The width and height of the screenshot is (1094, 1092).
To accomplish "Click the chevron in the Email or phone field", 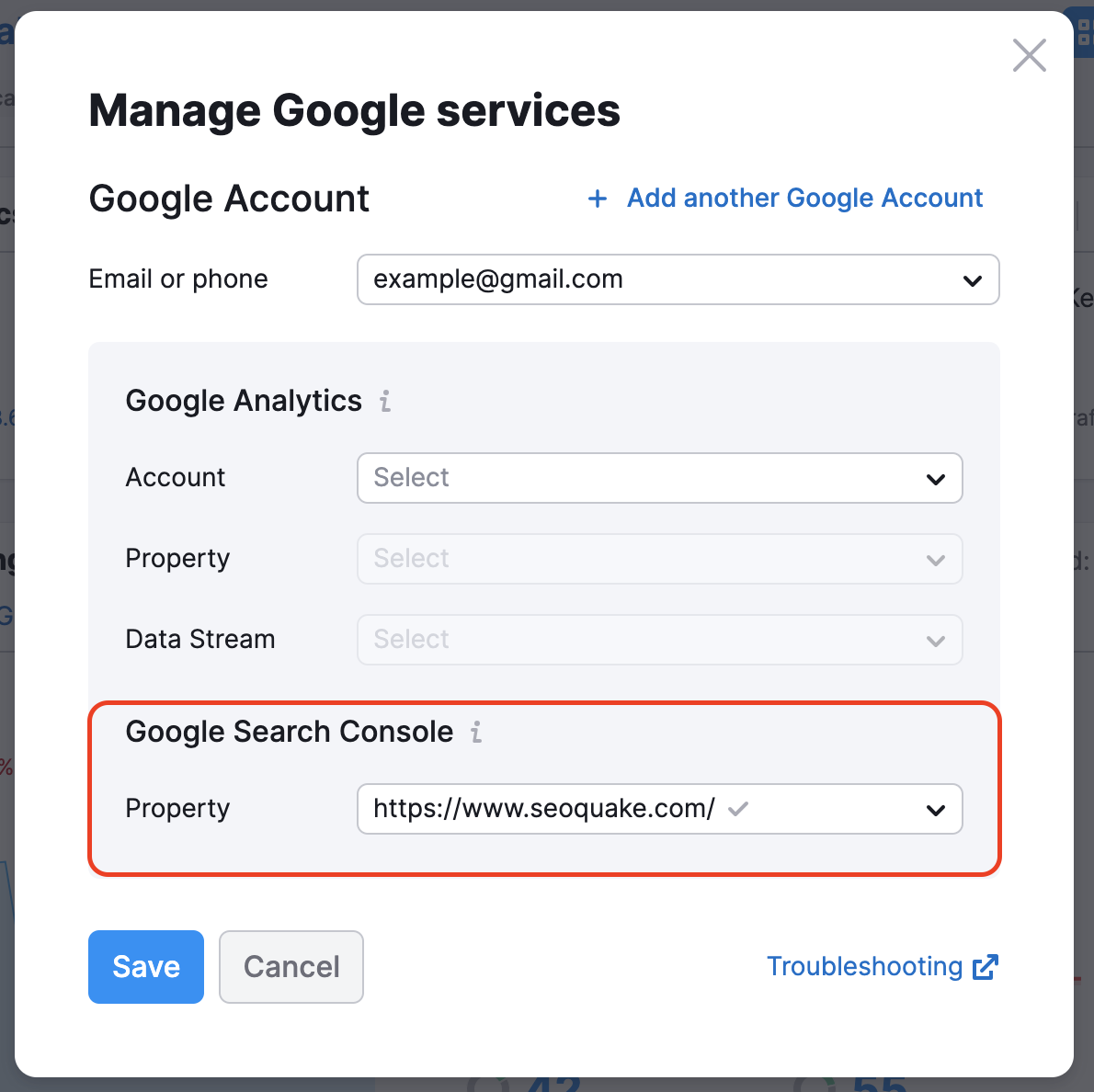I will (x=973, y=279).
